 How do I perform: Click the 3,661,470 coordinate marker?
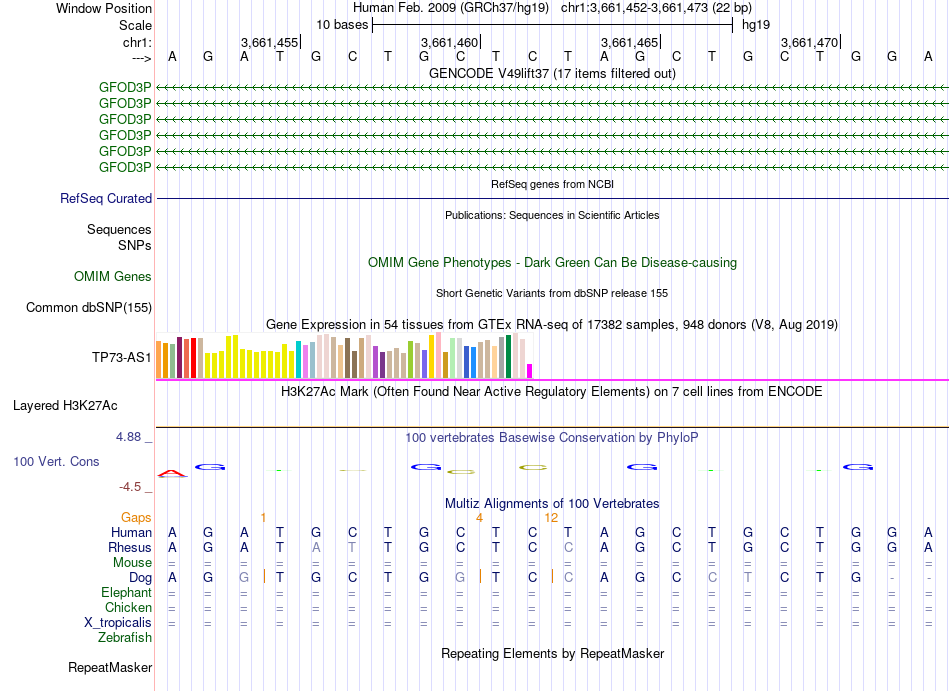point(810,42)
